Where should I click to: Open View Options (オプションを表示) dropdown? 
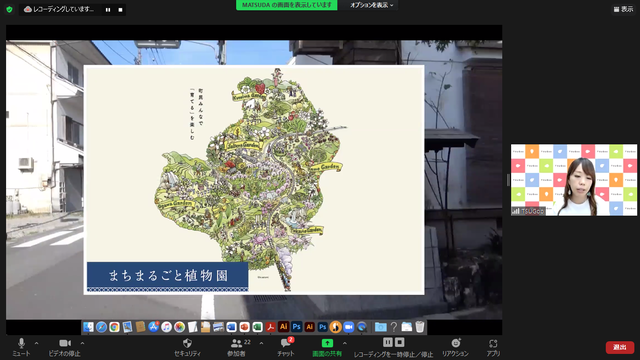pyautogui.click(x=371, y=5)
